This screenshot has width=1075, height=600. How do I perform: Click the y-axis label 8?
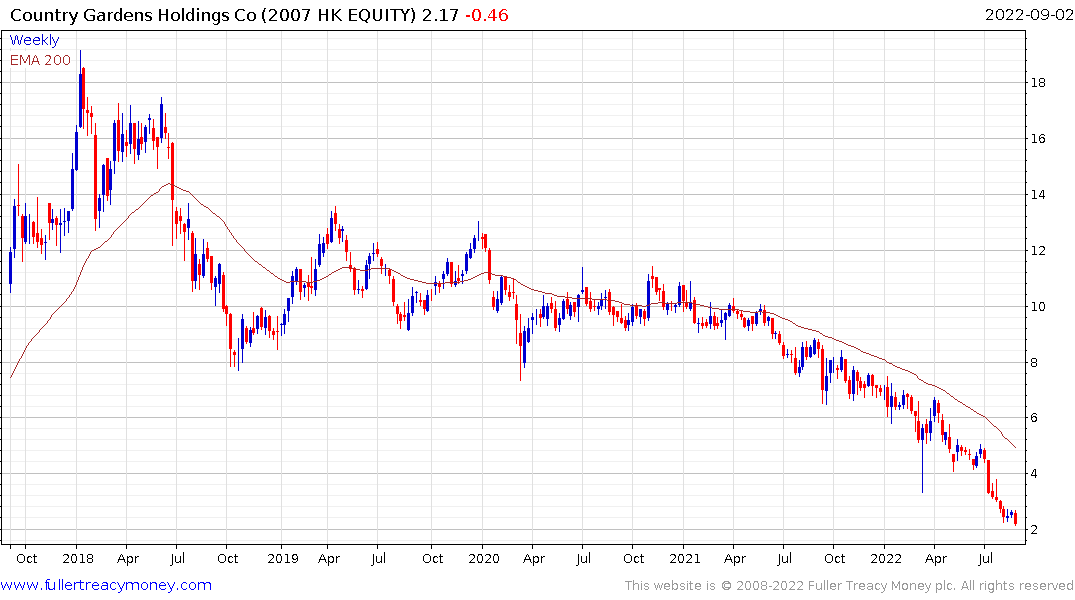point(1035,363)
